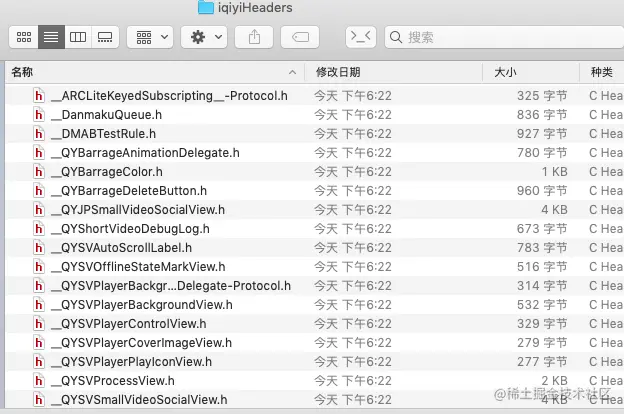Image resolution: width=624 pixels, height=414 pixels.
Task: Select the __QYSVProcessView.h file name
Action: [113, 381]
